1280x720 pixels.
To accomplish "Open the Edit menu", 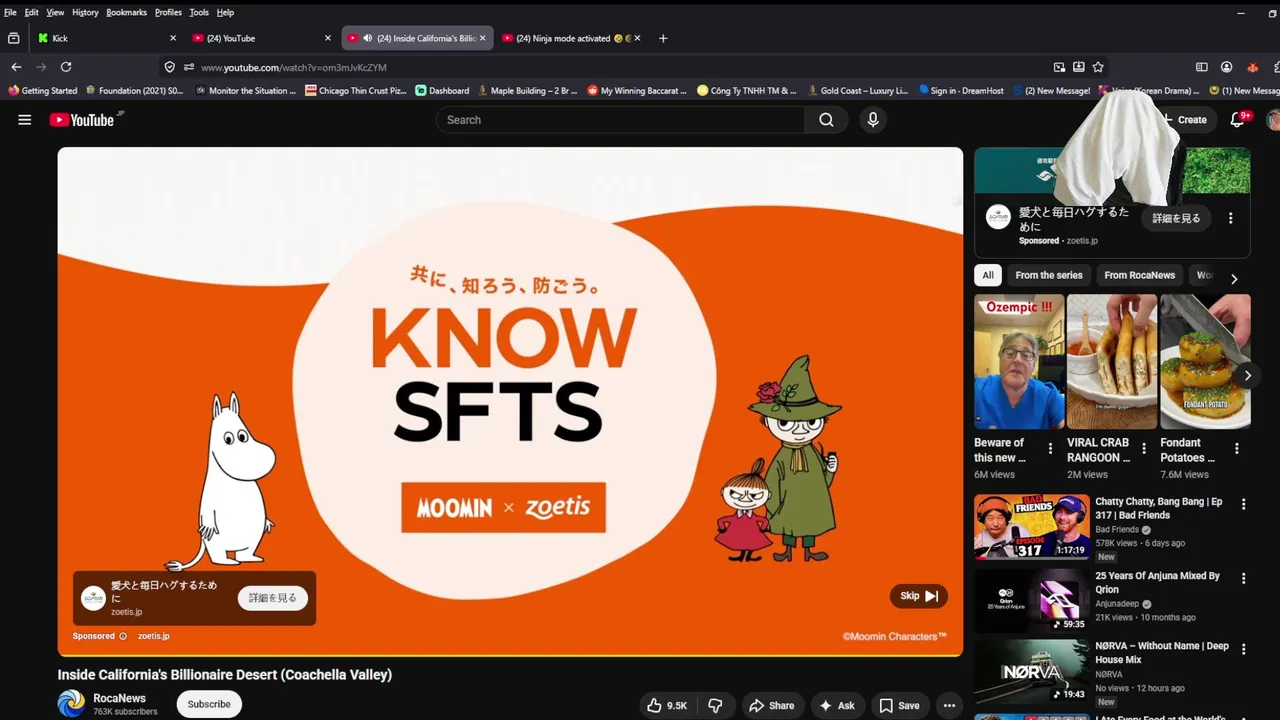I will coord(32,12).
